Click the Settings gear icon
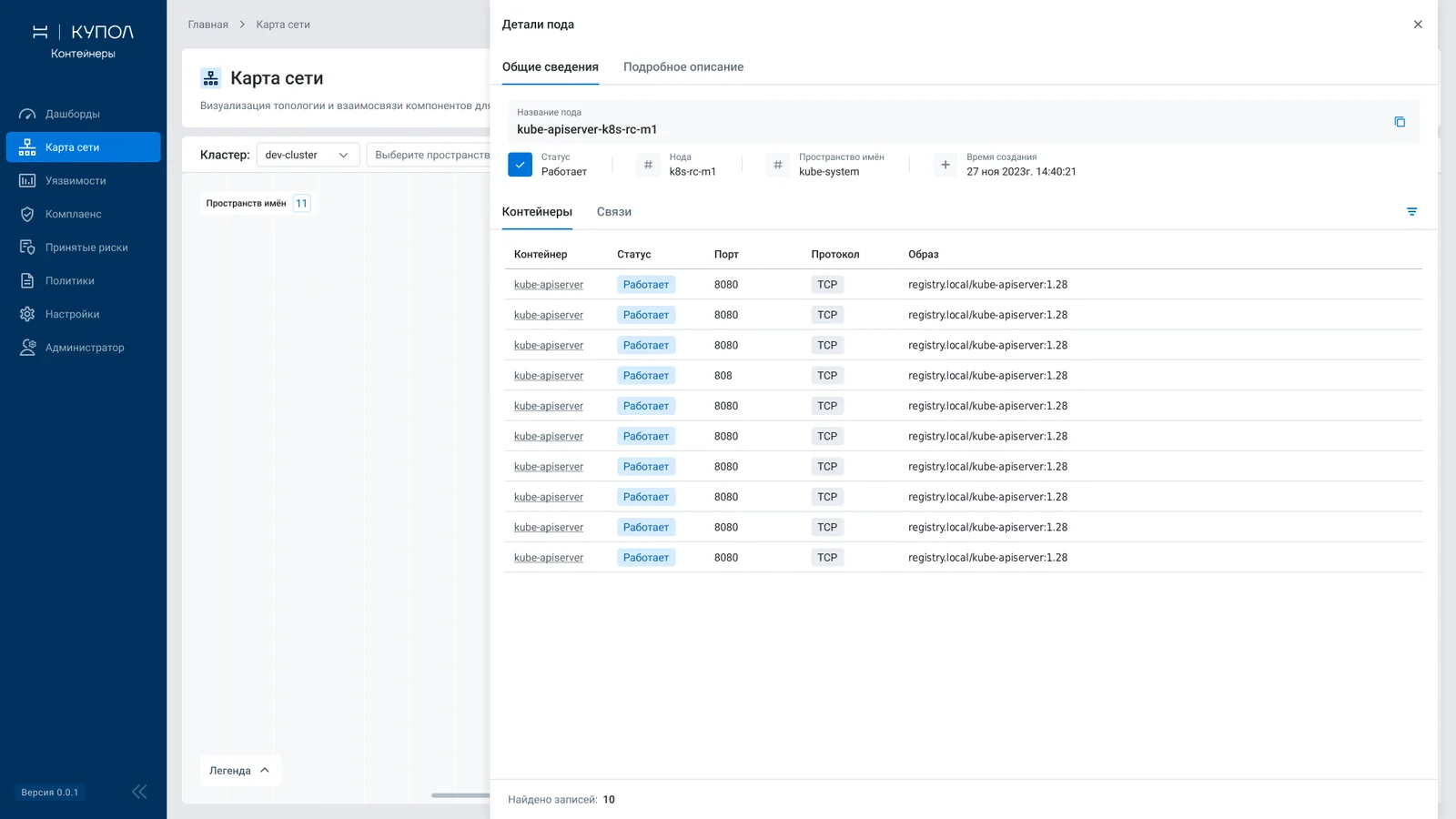1456x819 pixels. [27, 314]
